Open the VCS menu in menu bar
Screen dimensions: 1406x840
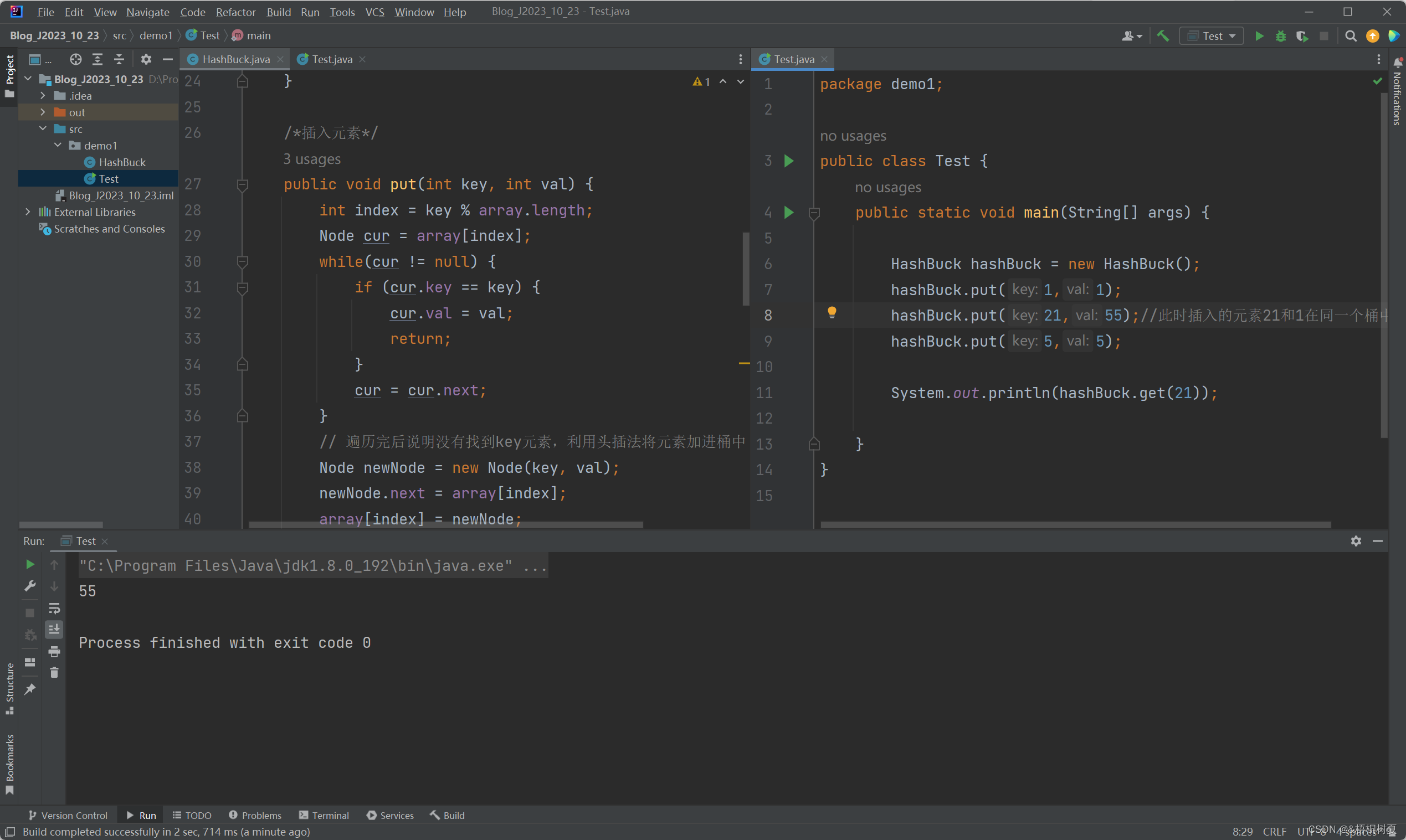(375, 11)
